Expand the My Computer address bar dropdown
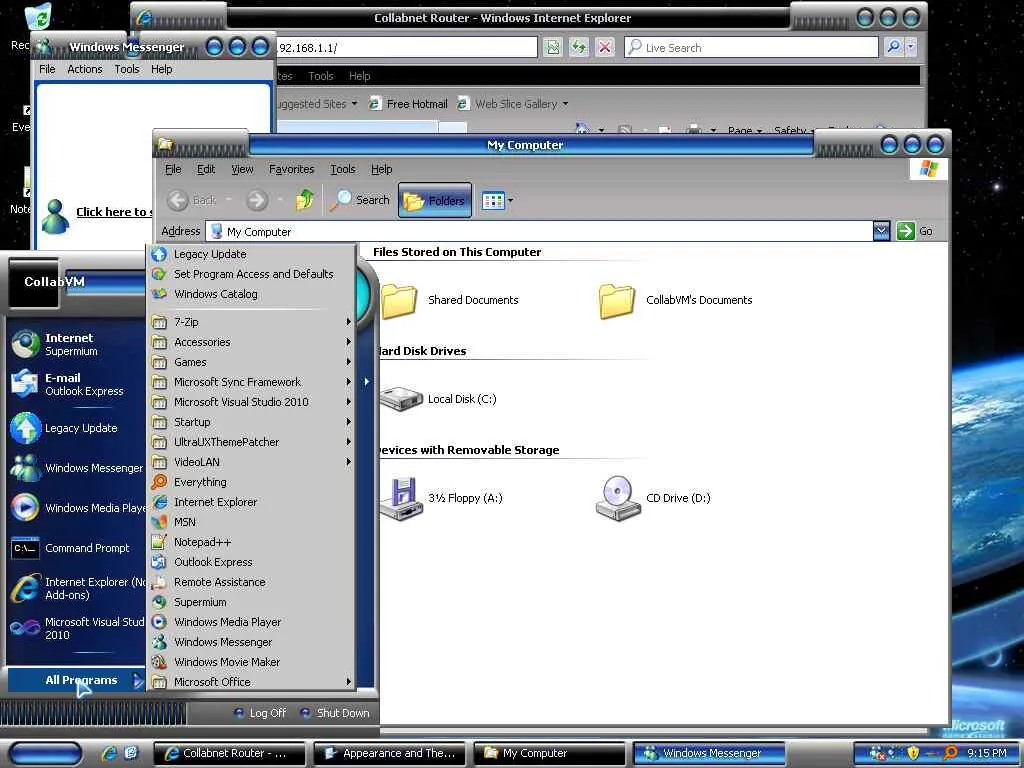This screenshot has height=768, width=1024. point(881,231)
